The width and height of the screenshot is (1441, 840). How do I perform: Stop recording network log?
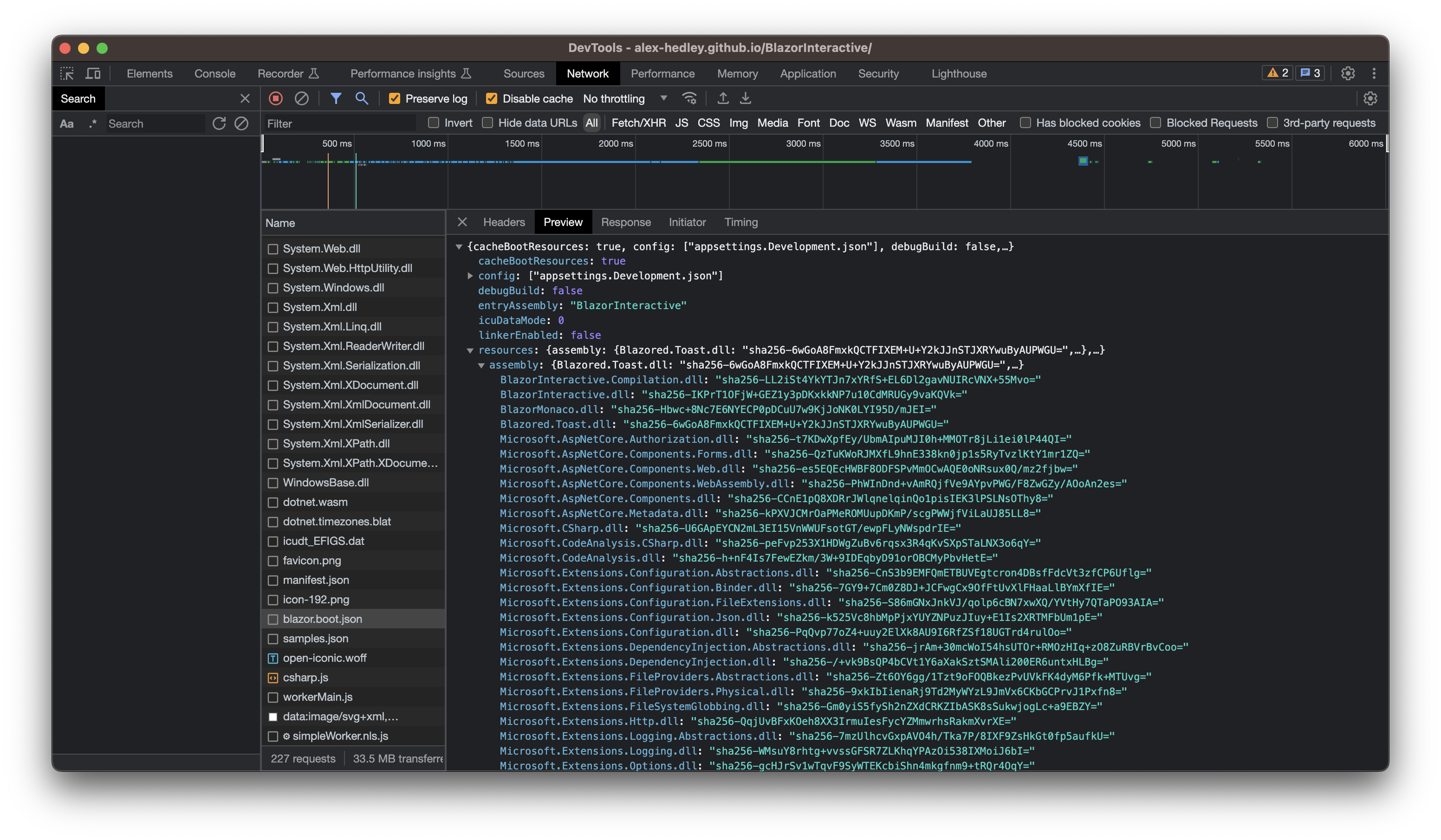click(276, 98)
